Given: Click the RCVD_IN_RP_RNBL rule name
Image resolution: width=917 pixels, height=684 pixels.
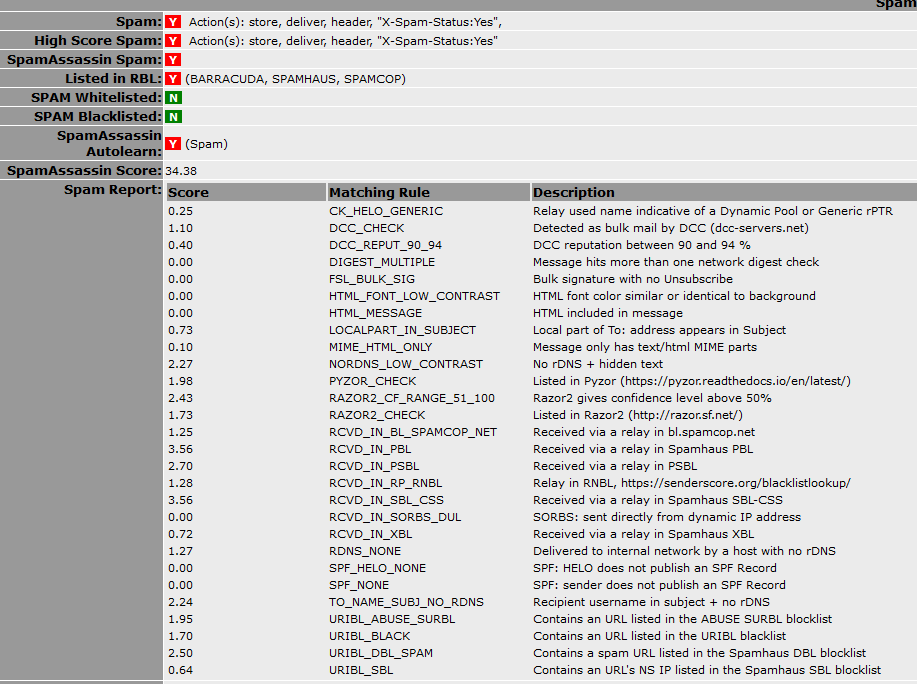Looking at the screenshot, I should coord(385,483).
